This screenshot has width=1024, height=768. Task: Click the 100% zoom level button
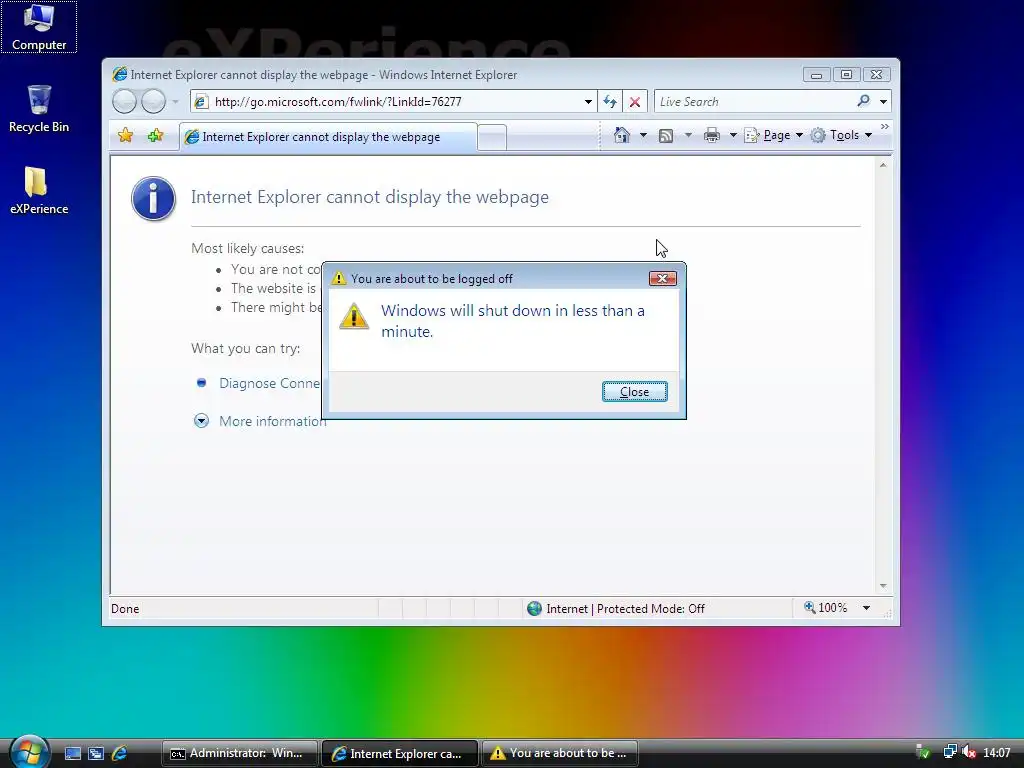(825, 608)
